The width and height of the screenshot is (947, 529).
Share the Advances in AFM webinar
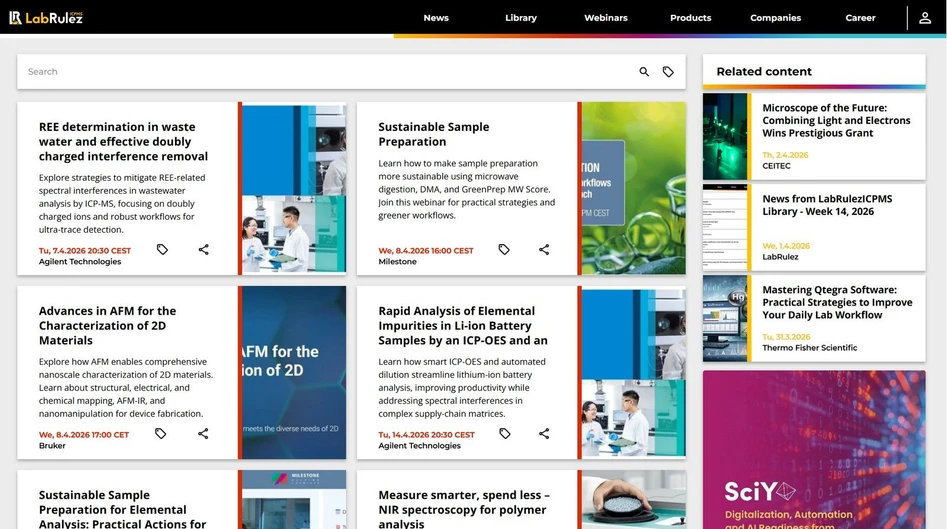204,434
